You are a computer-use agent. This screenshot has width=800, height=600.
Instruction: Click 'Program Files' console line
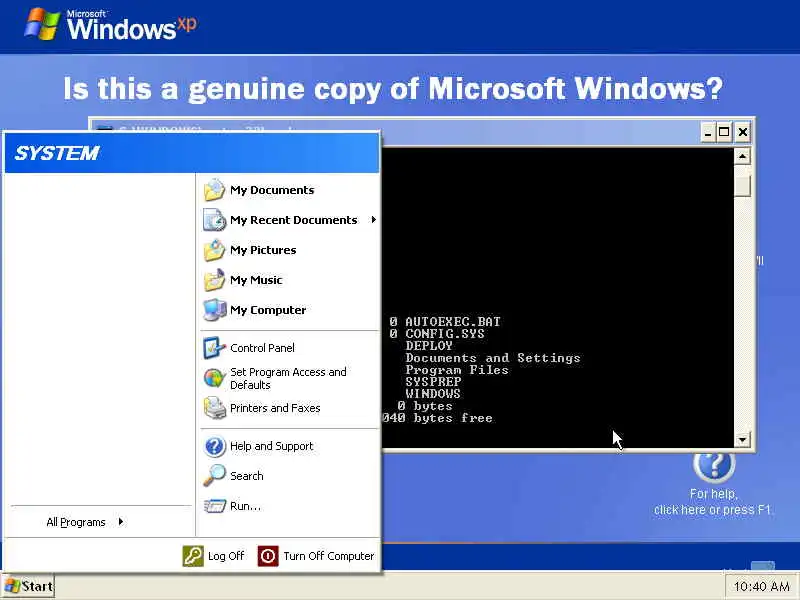pyautogui.click(x=457, y=370)
